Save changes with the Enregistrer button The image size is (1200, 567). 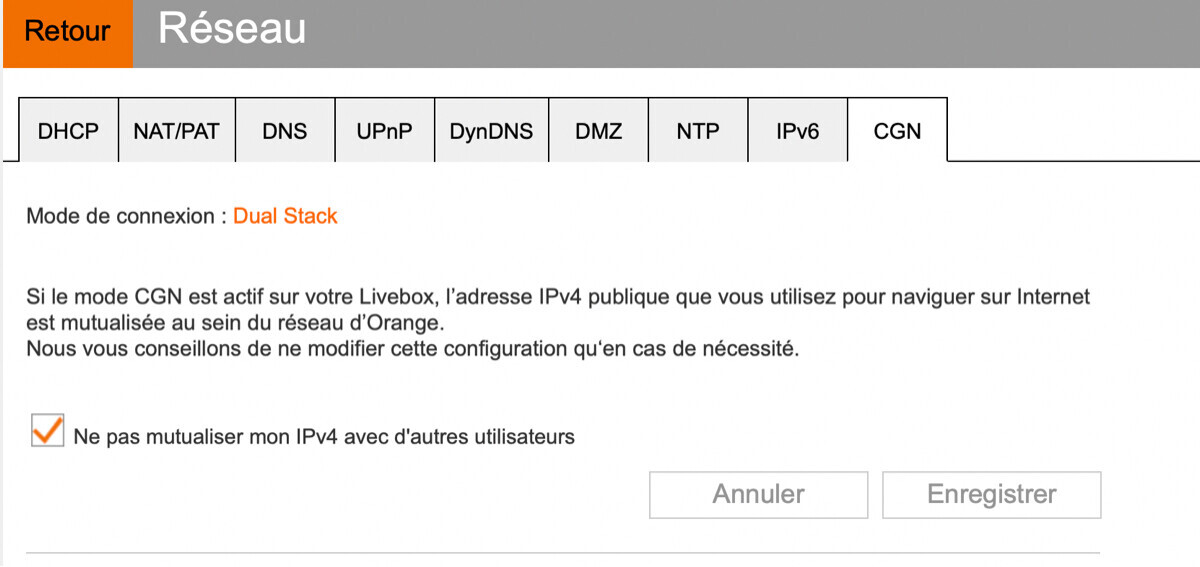coord(991,494)
